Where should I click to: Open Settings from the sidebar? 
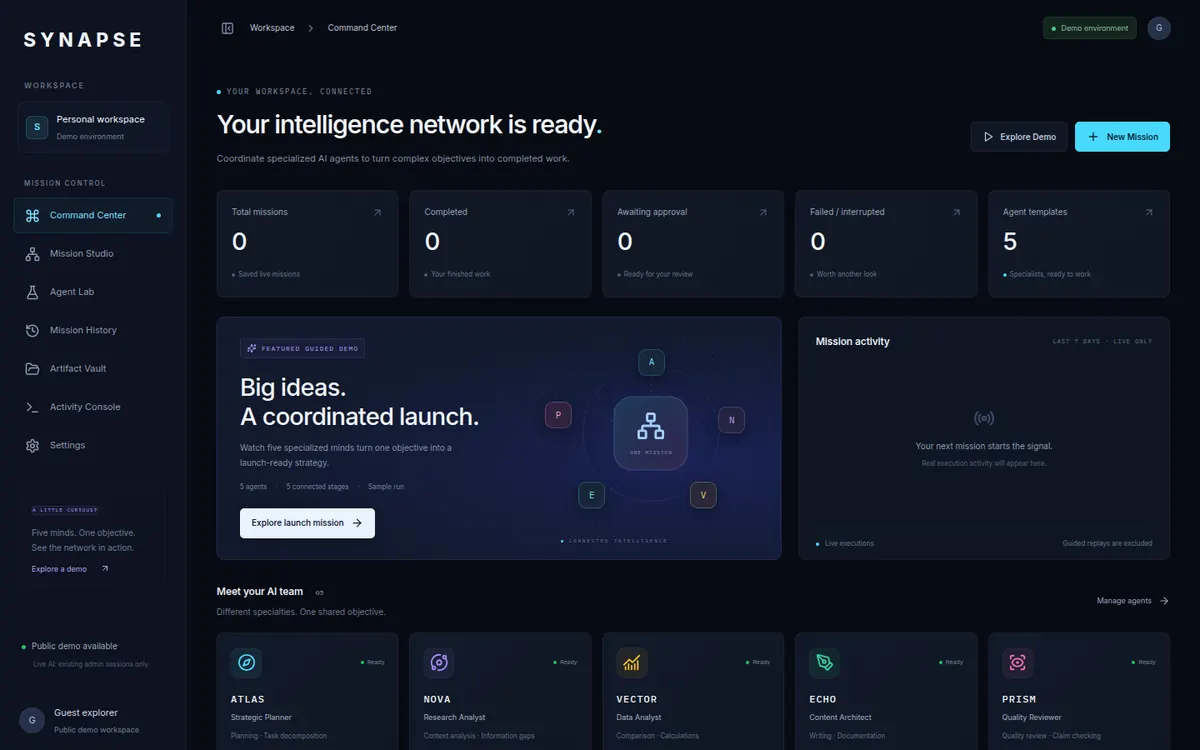coord(93,445)
